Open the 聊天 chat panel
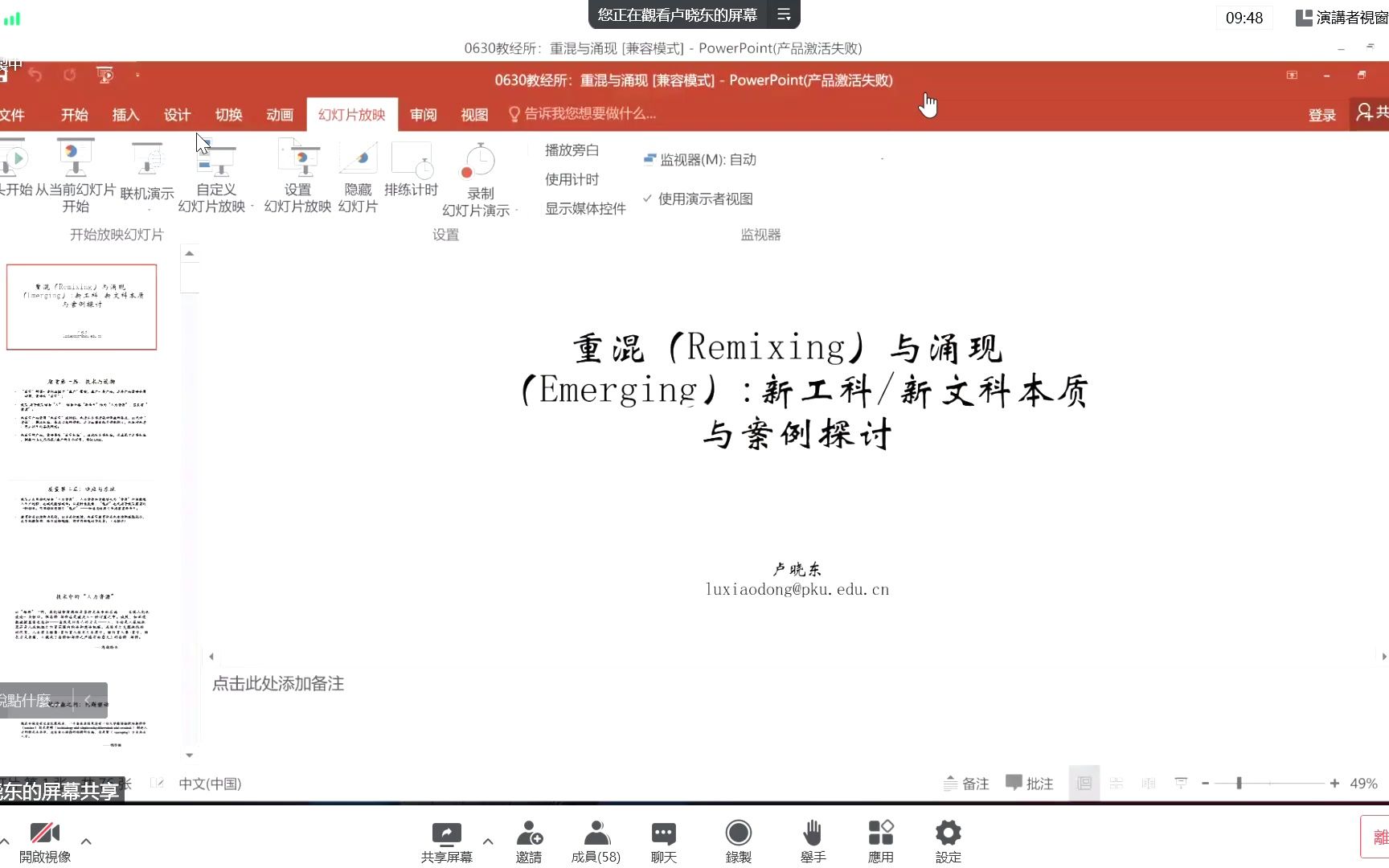The image size is (1389, 868). (664, 841)
